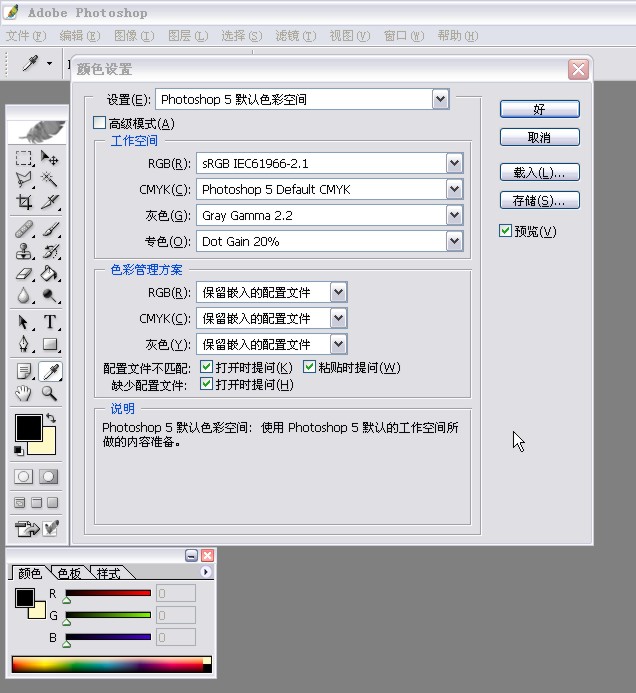Uncheck missing profile 打开时提问(H)

pyautogui.click(x=206, y=384)
